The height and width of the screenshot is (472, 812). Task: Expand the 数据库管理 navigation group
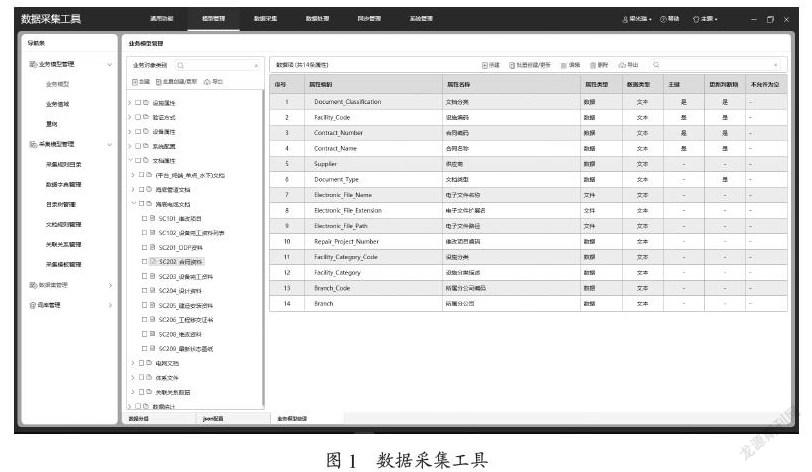pos(110,285)
